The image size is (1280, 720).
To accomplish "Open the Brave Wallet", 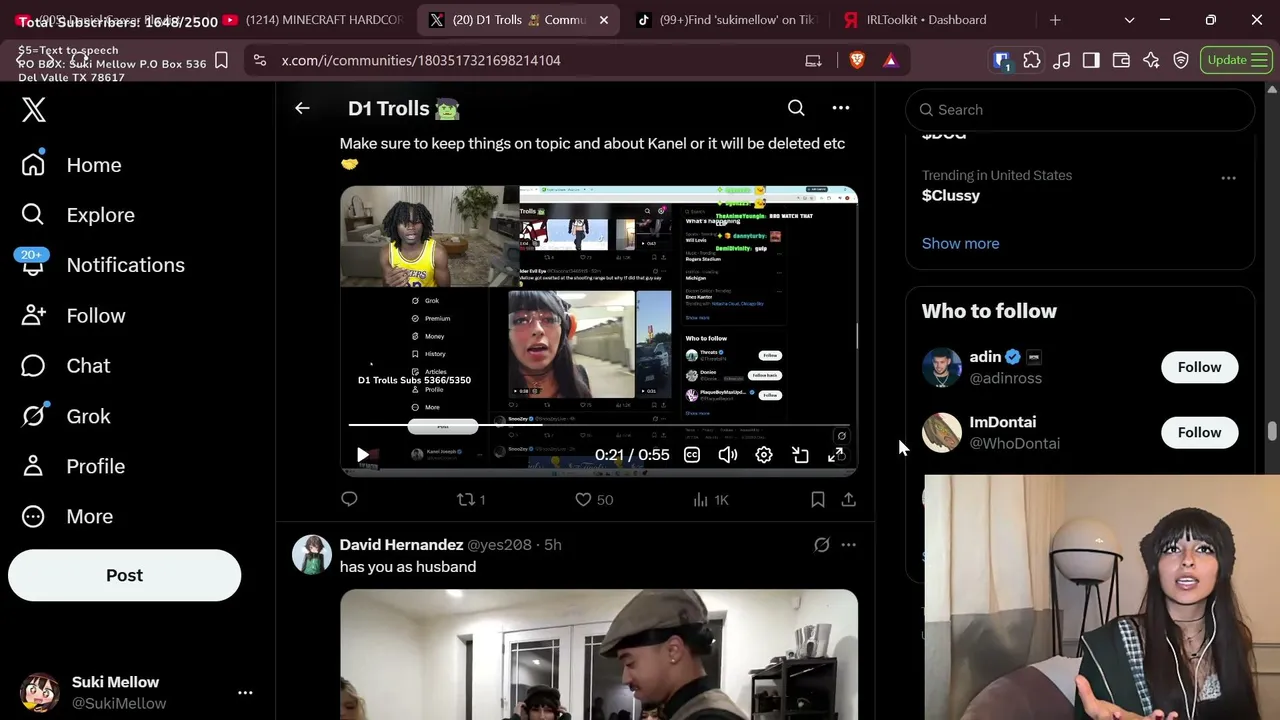I will [1121, 60].
